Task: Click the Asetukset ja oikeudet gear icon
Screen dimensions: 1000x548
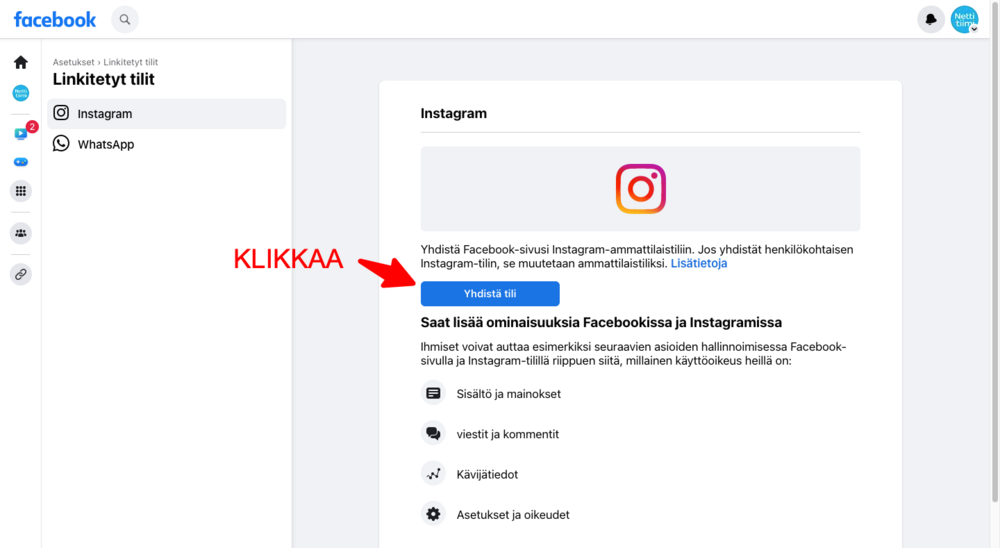Action: (433, 514)
